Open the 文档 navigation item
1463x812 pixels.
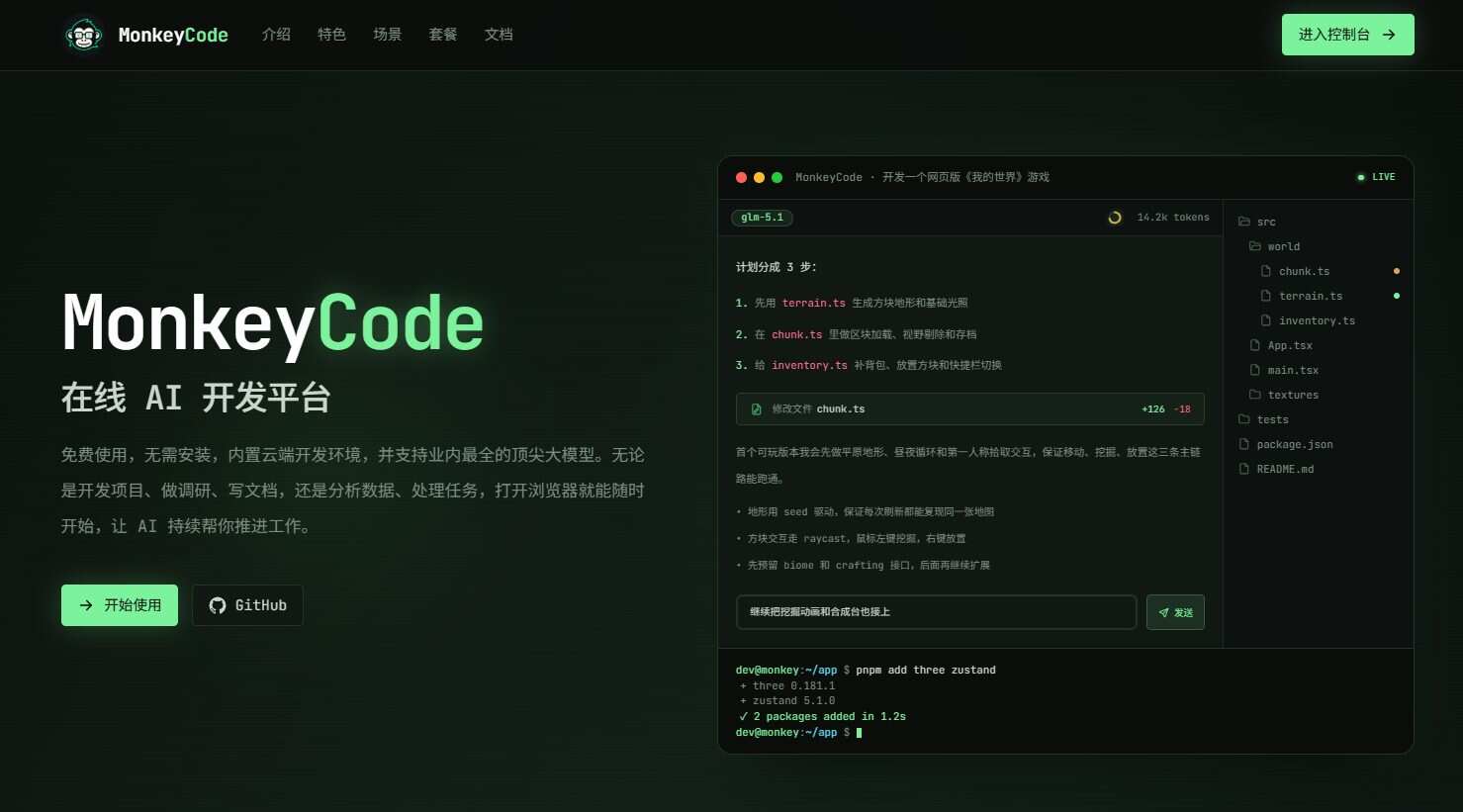click(x=499, y=35)
